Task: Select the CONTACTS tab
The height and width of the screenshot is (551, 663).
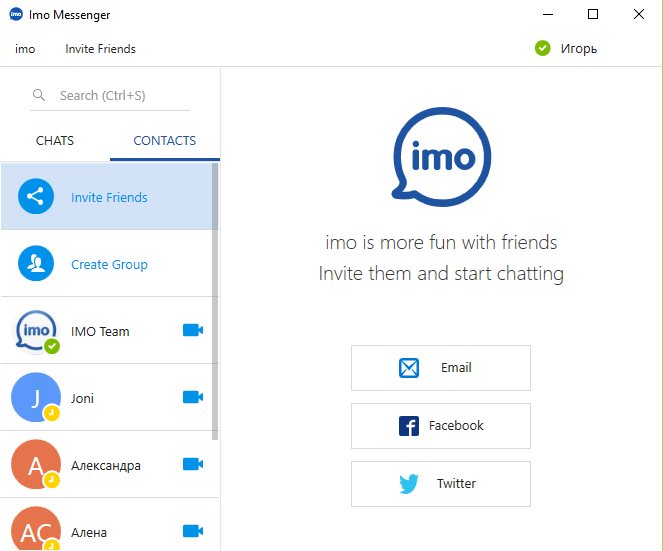Action: point(164,140)
